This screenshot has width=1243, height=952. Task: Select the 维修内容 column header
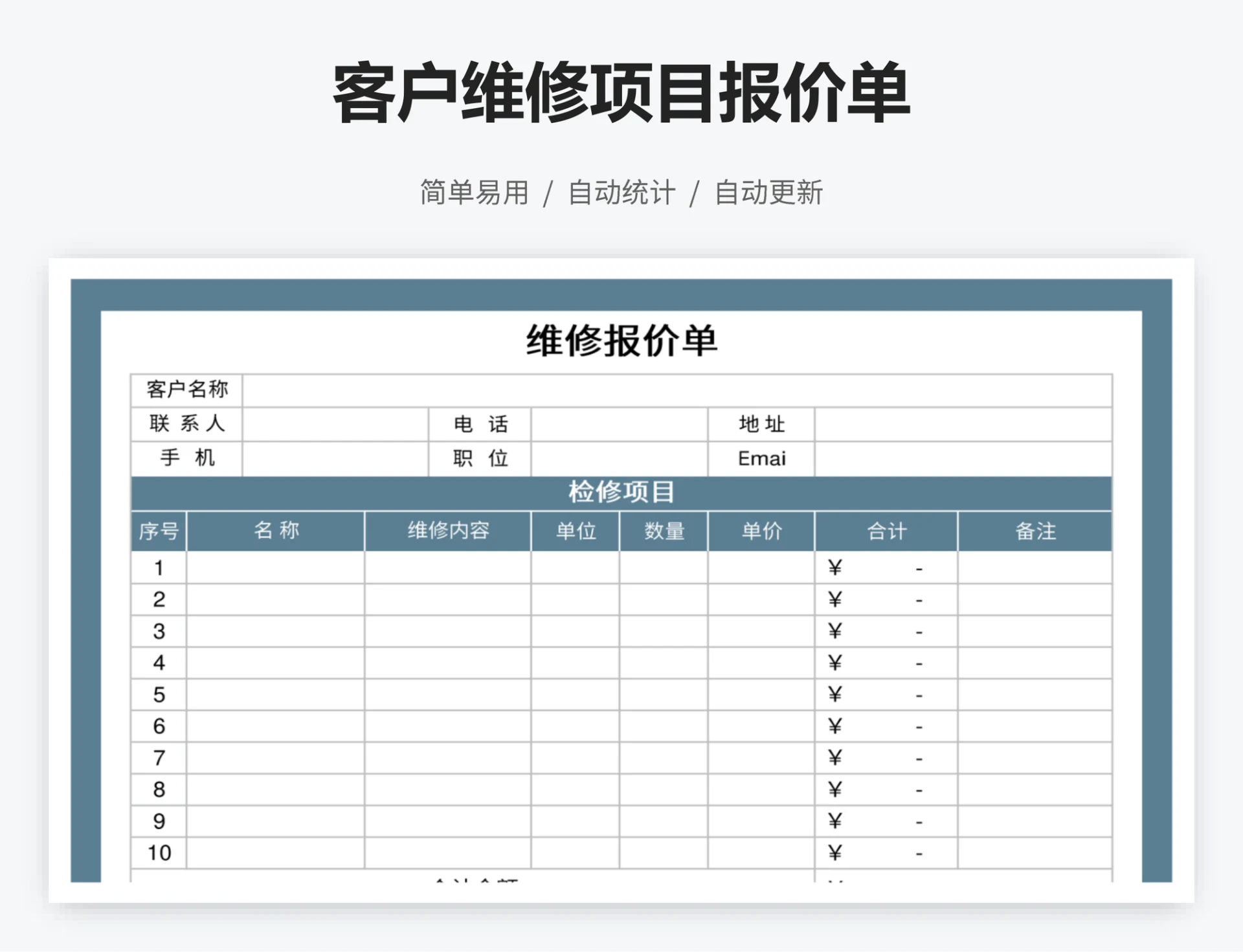(447, 531)
